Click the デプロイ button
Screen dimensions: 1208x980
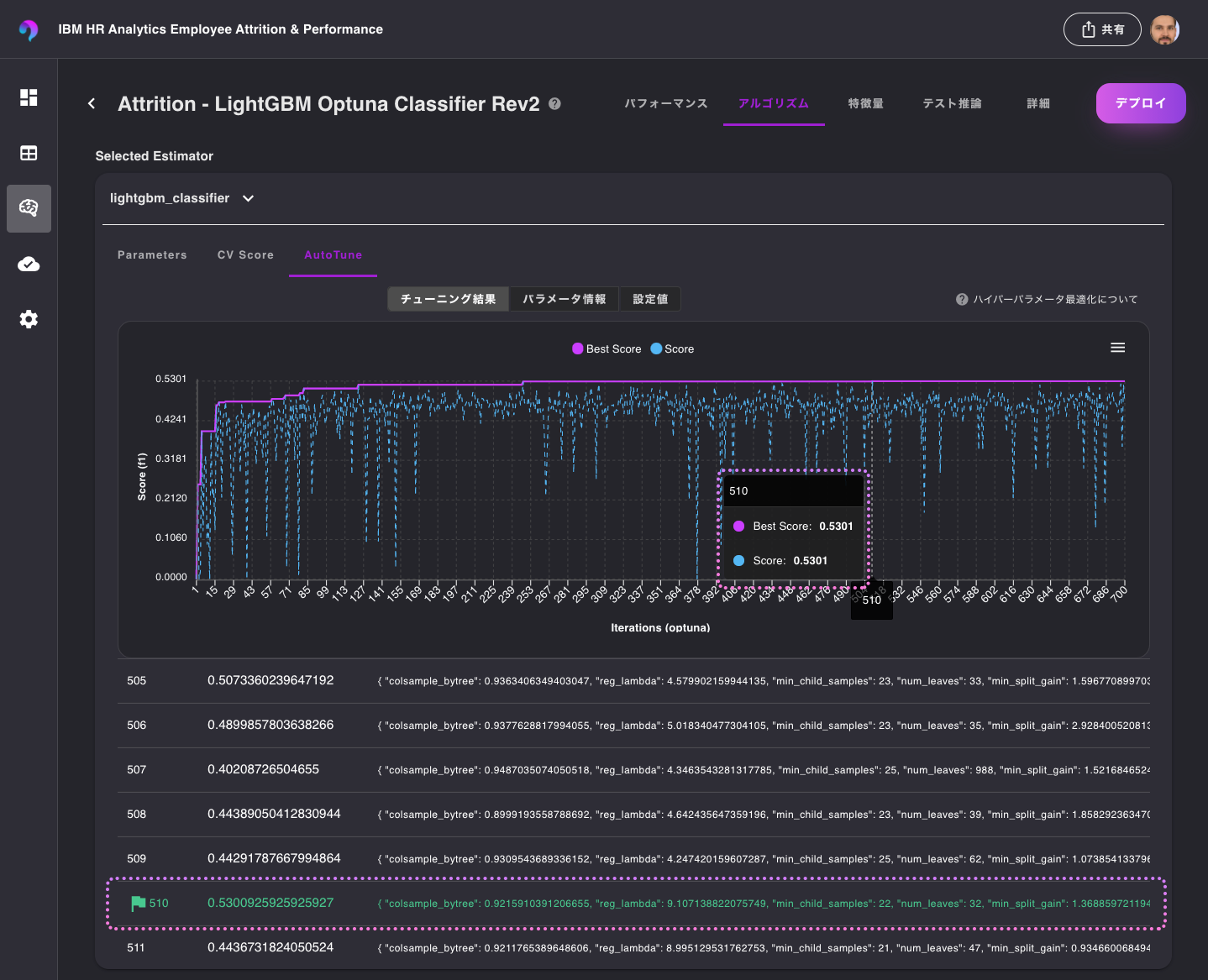tap(1141, 102)
